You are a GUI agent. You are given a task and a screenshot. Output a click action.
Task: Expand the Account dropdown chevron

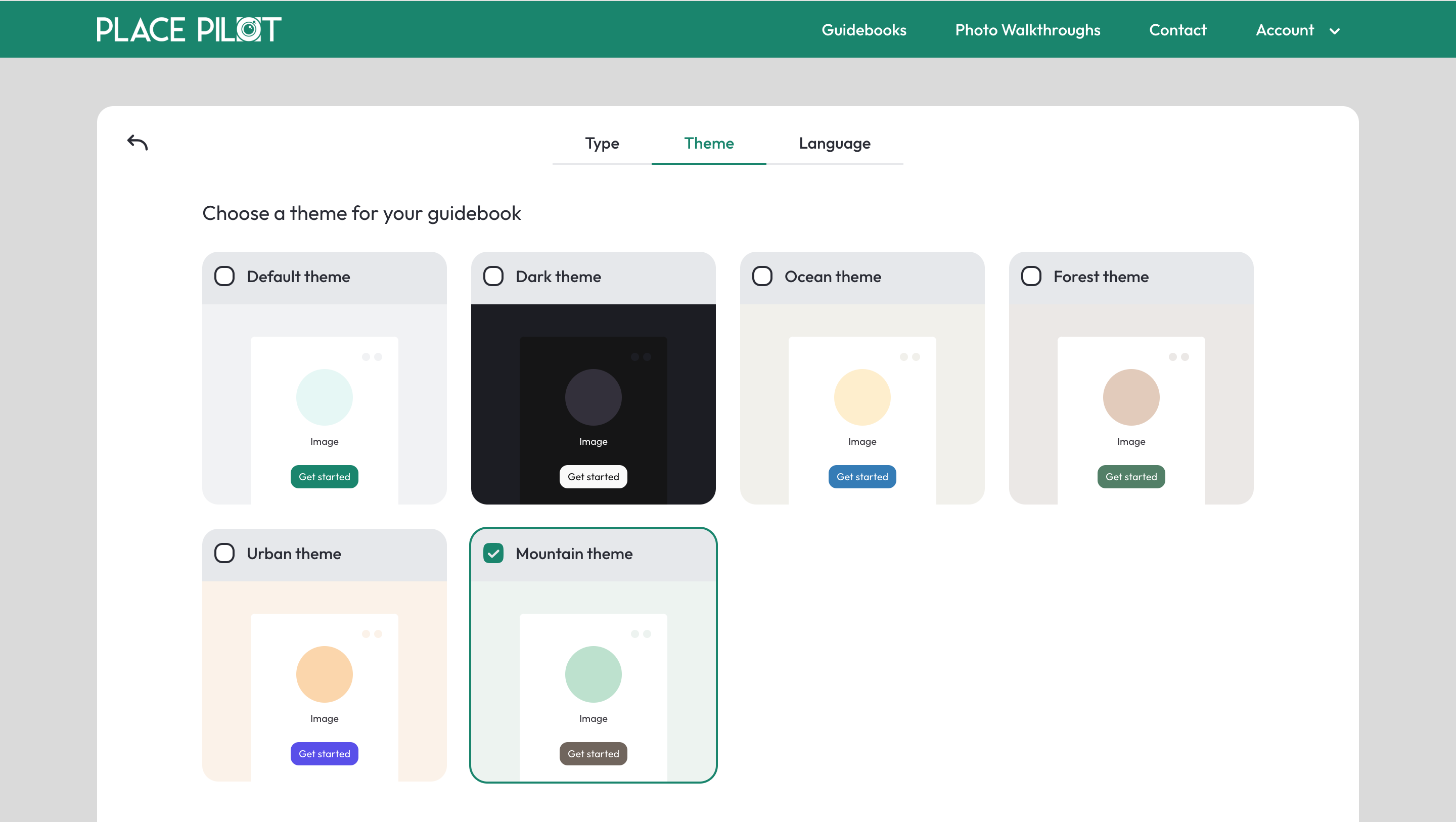tap(1335, 31)
